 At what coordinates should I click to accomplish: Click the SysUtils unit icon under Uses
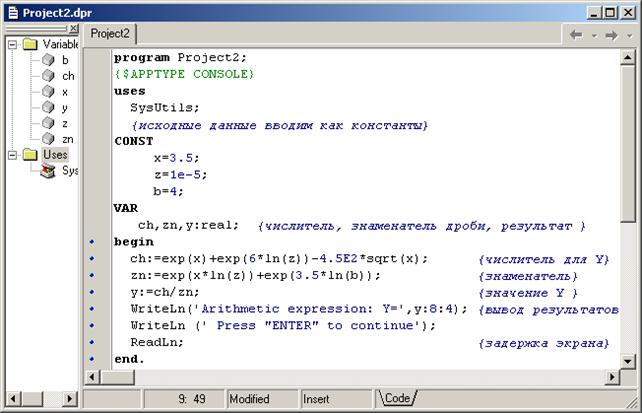click(48, 171)
